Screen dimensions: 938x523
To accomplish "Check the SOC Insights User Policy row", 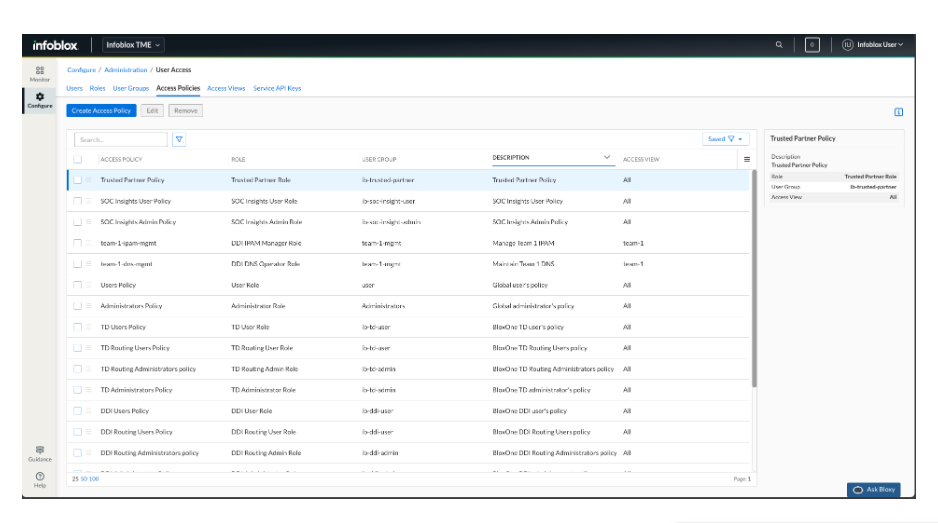I will pos(78,201).
